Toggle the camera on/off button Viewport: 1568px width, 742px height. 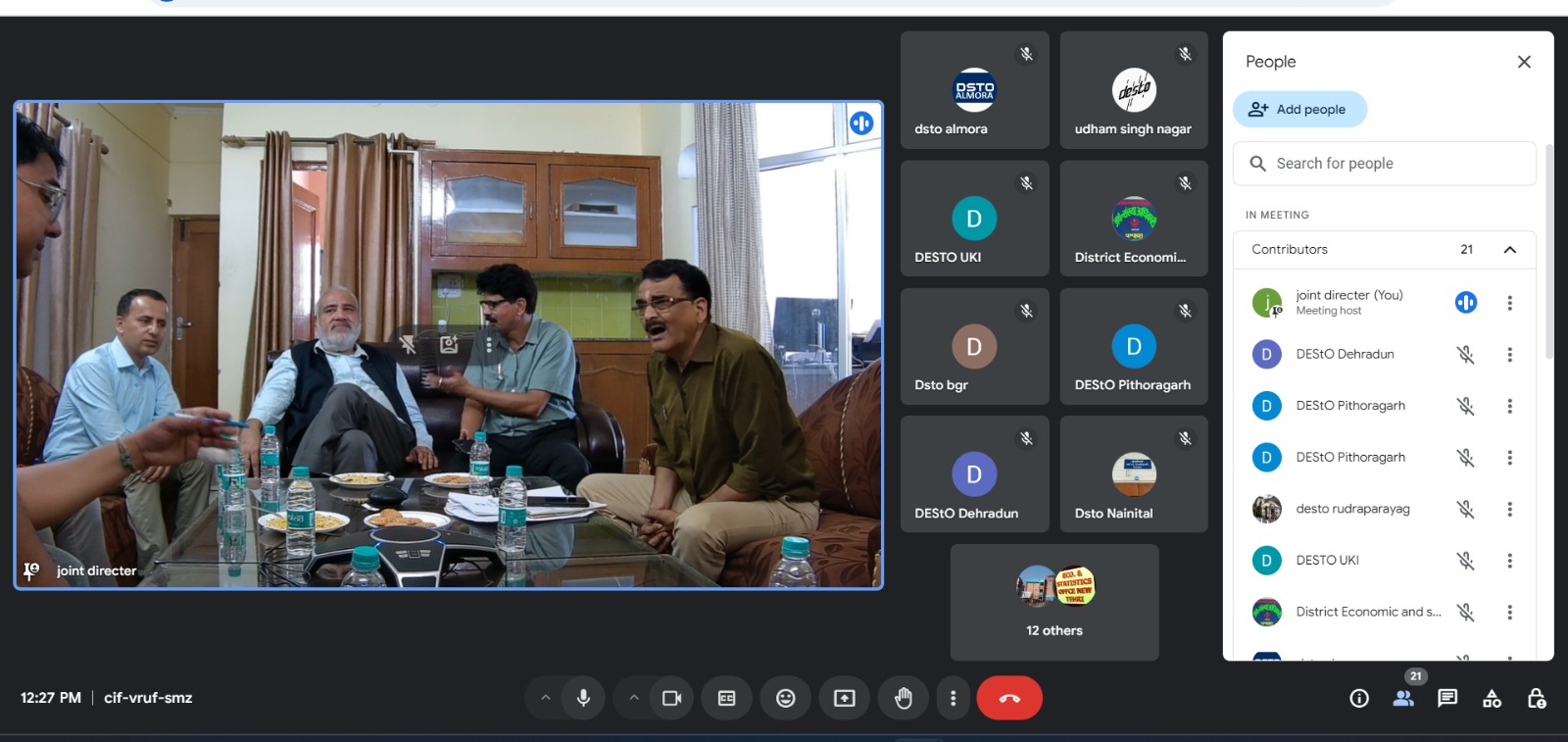[671, 698]
